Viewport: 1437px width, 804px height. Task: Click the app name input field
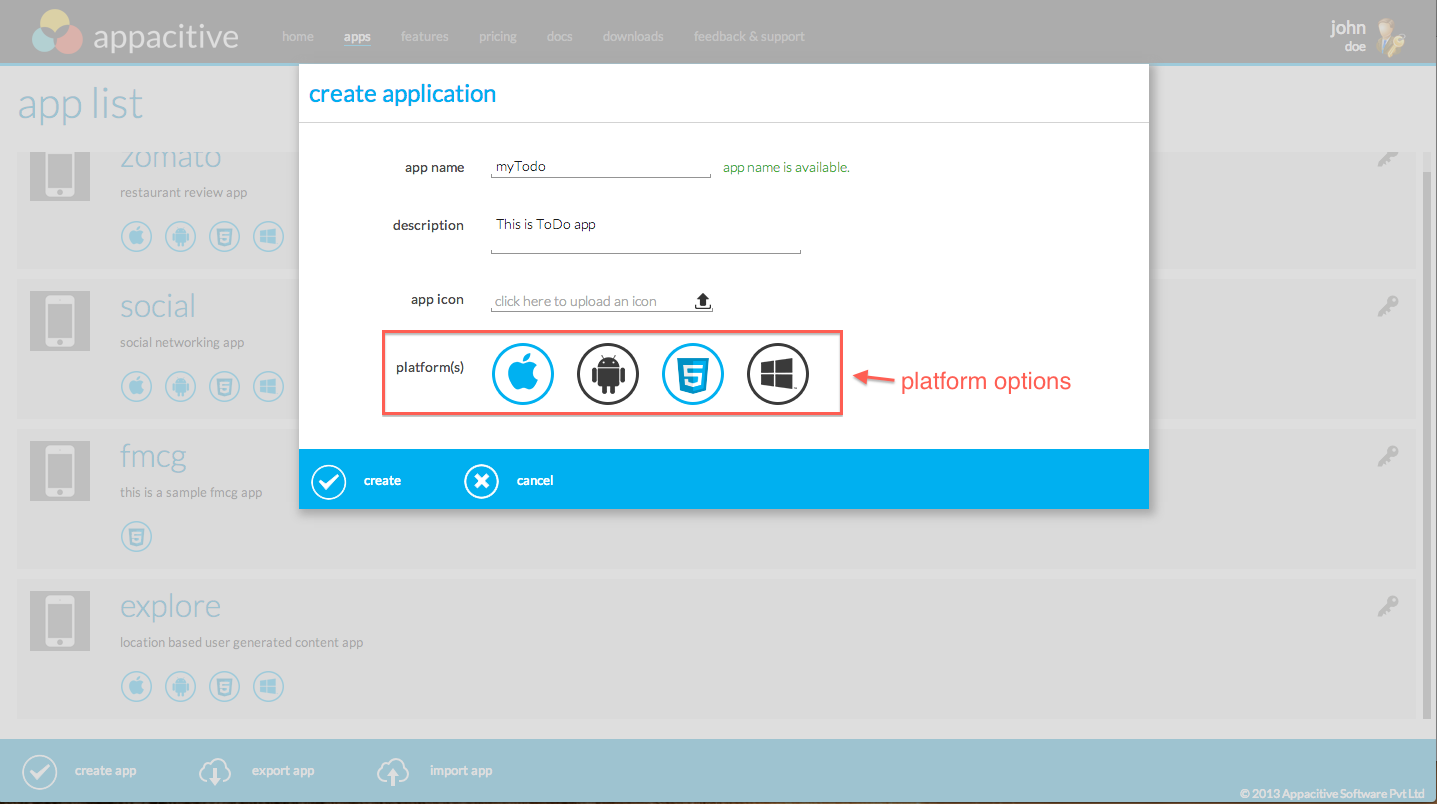coord(601,167)
